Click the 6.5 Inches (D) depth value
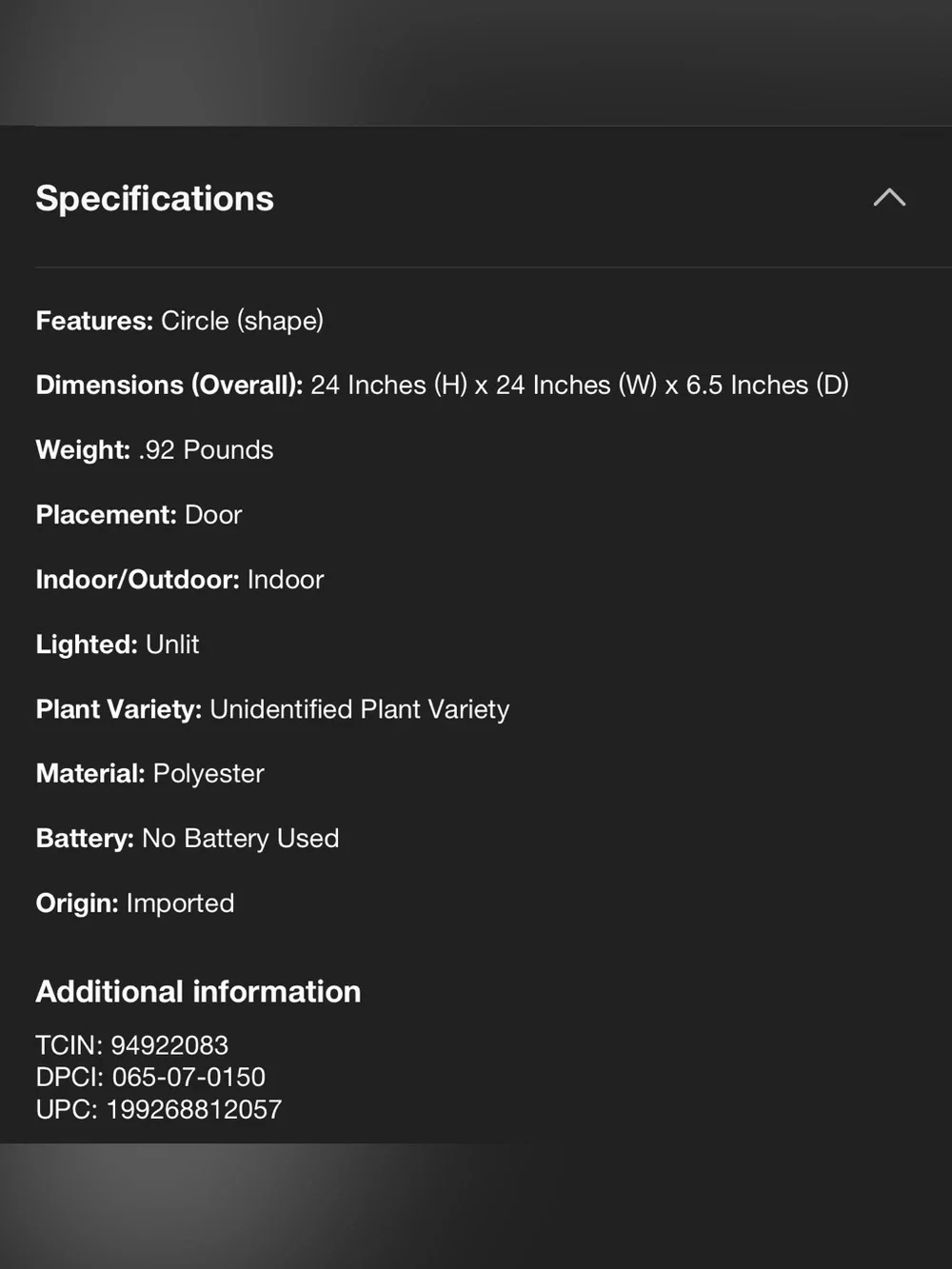The image size is (952, 1269). 767,385
